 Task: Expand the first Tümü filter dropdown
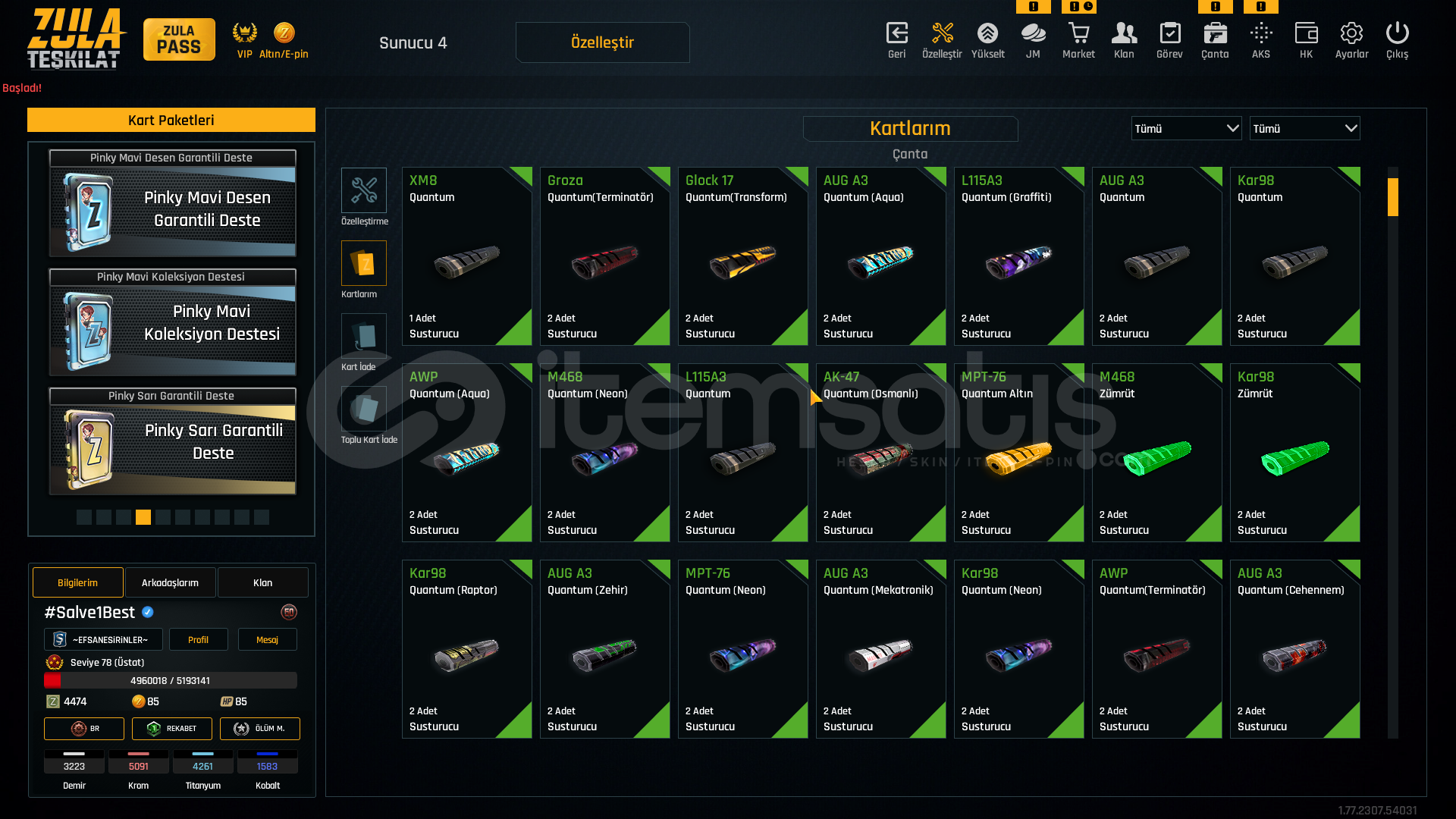tap(1186, 128)
